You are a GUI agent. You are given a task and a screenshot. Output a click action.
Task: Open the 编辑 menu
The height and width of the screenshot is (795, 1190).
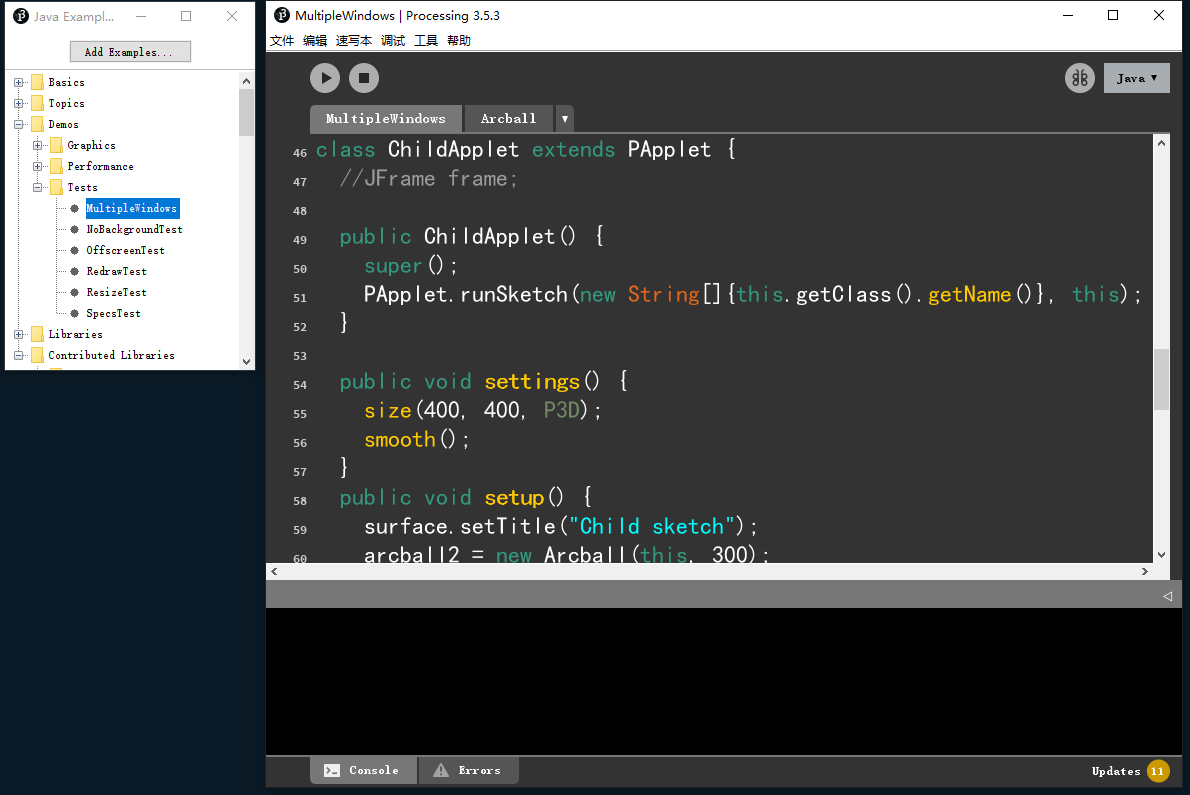[315, 40]
